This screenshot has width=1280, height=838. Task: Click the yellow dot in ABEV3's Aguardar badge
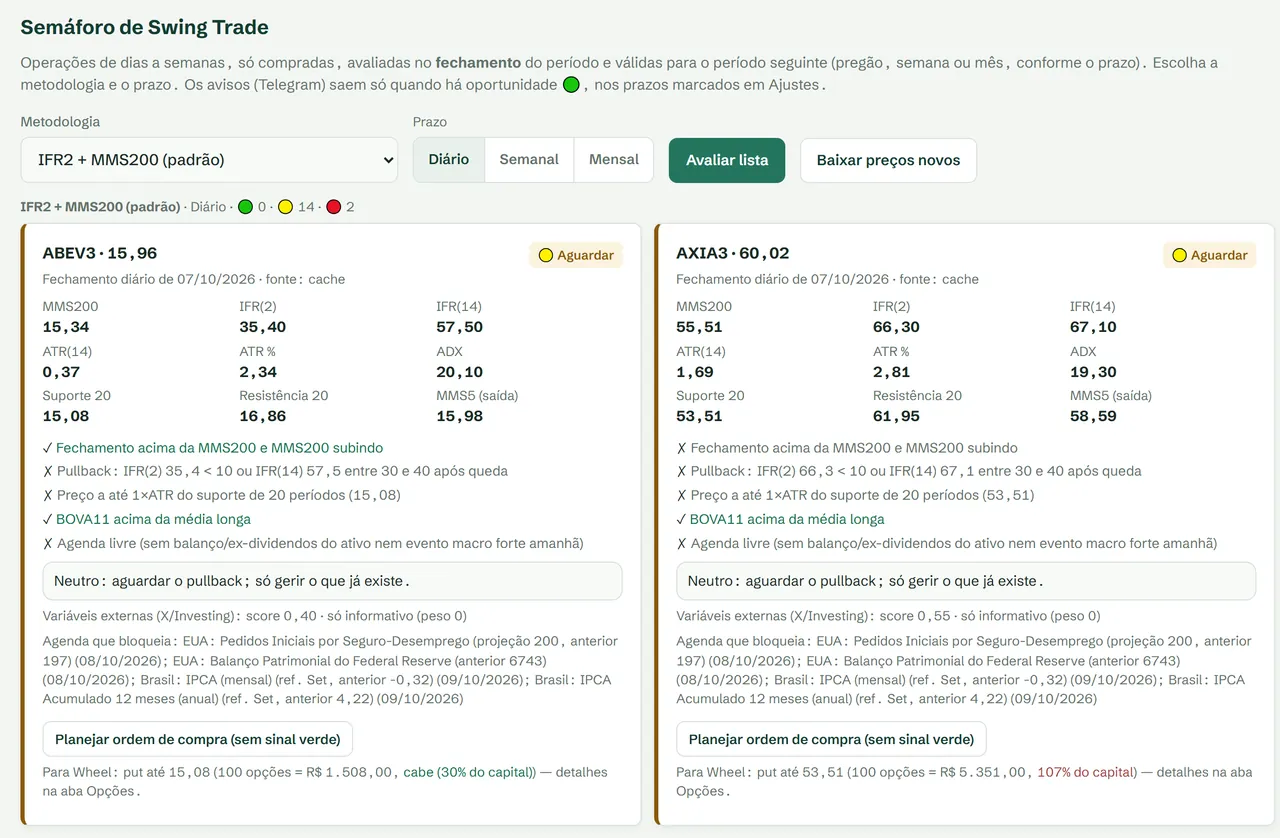tap(546, 255)
